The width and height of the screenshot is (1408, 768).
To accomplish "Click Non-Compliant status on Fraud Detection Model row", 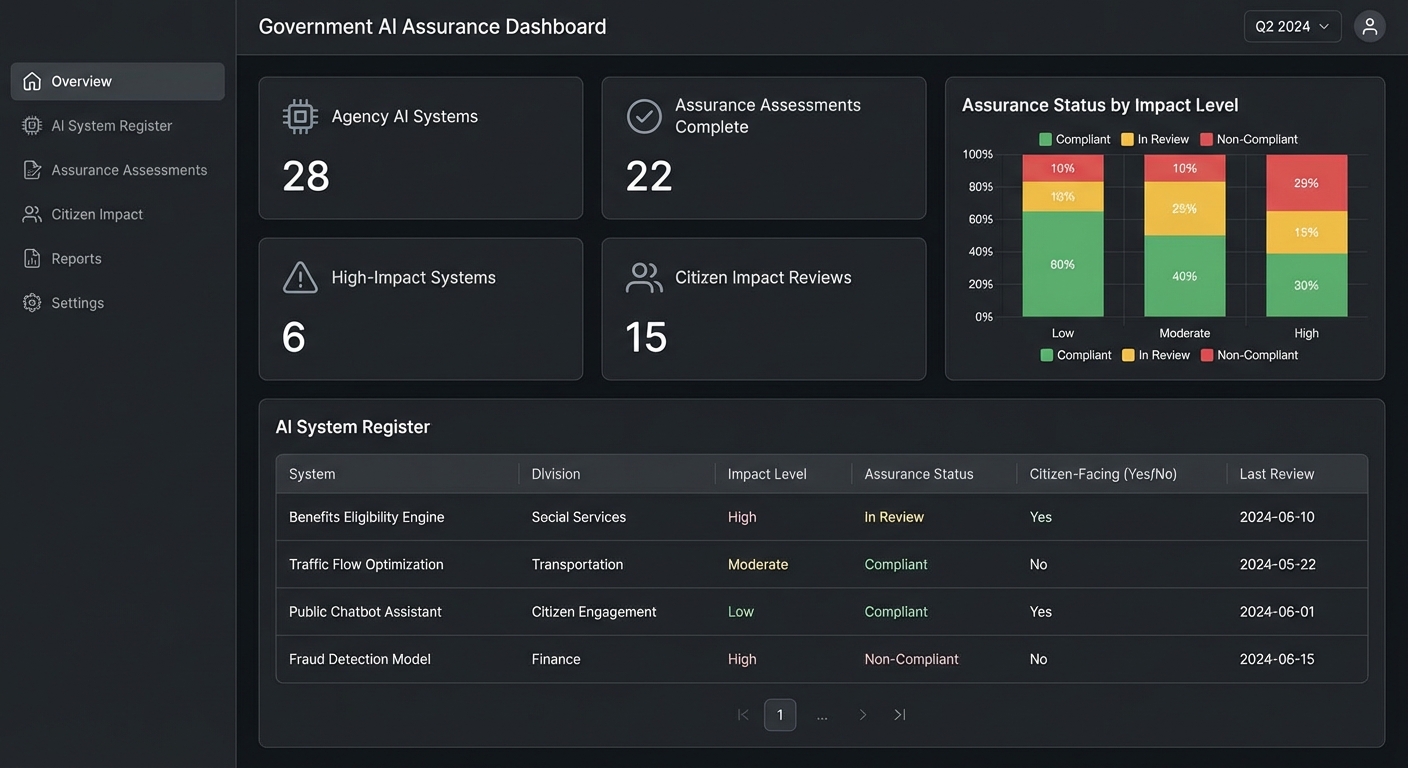I will [x=911, y=659].
